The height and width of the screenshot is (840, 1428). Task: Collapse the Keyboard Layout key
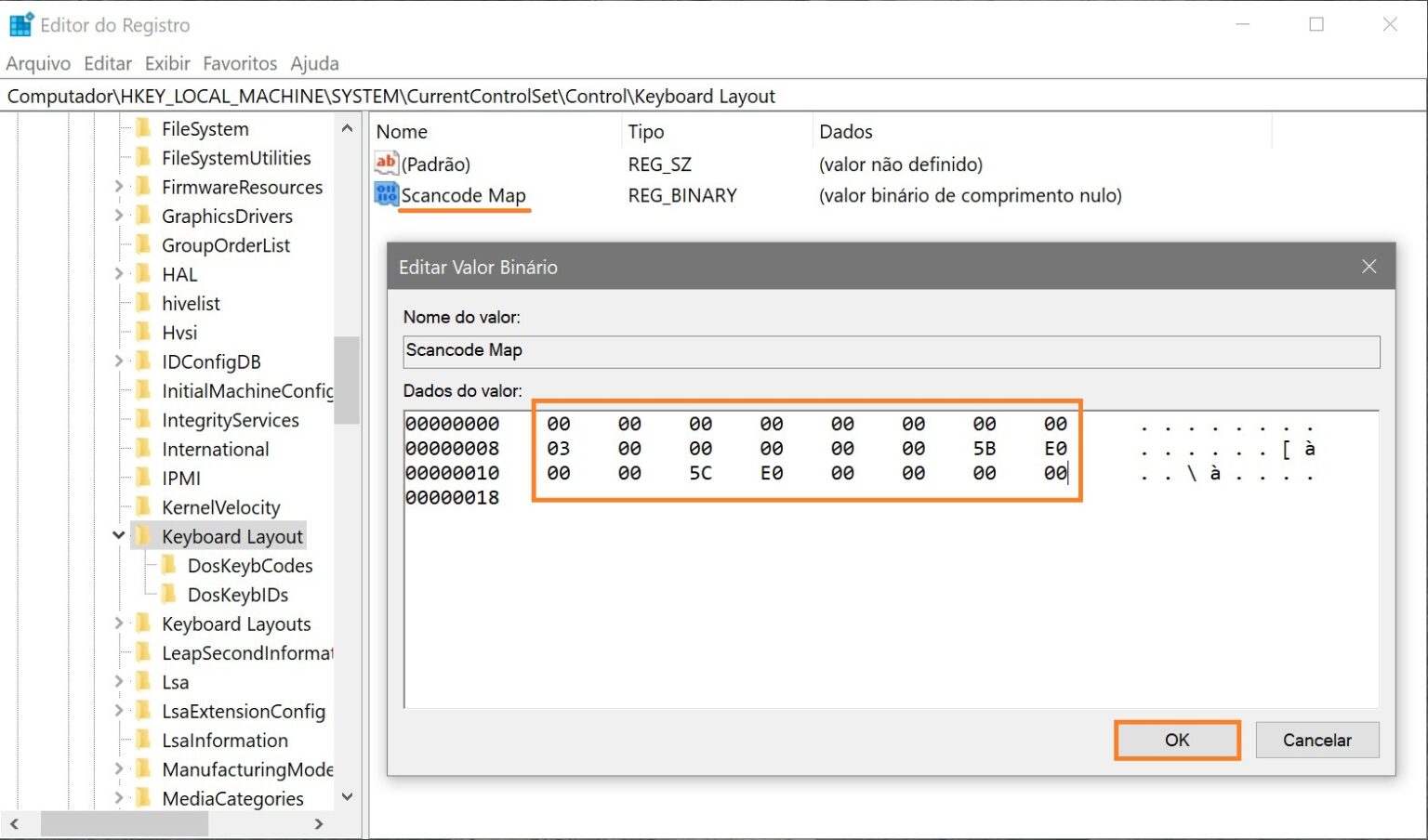119,535
